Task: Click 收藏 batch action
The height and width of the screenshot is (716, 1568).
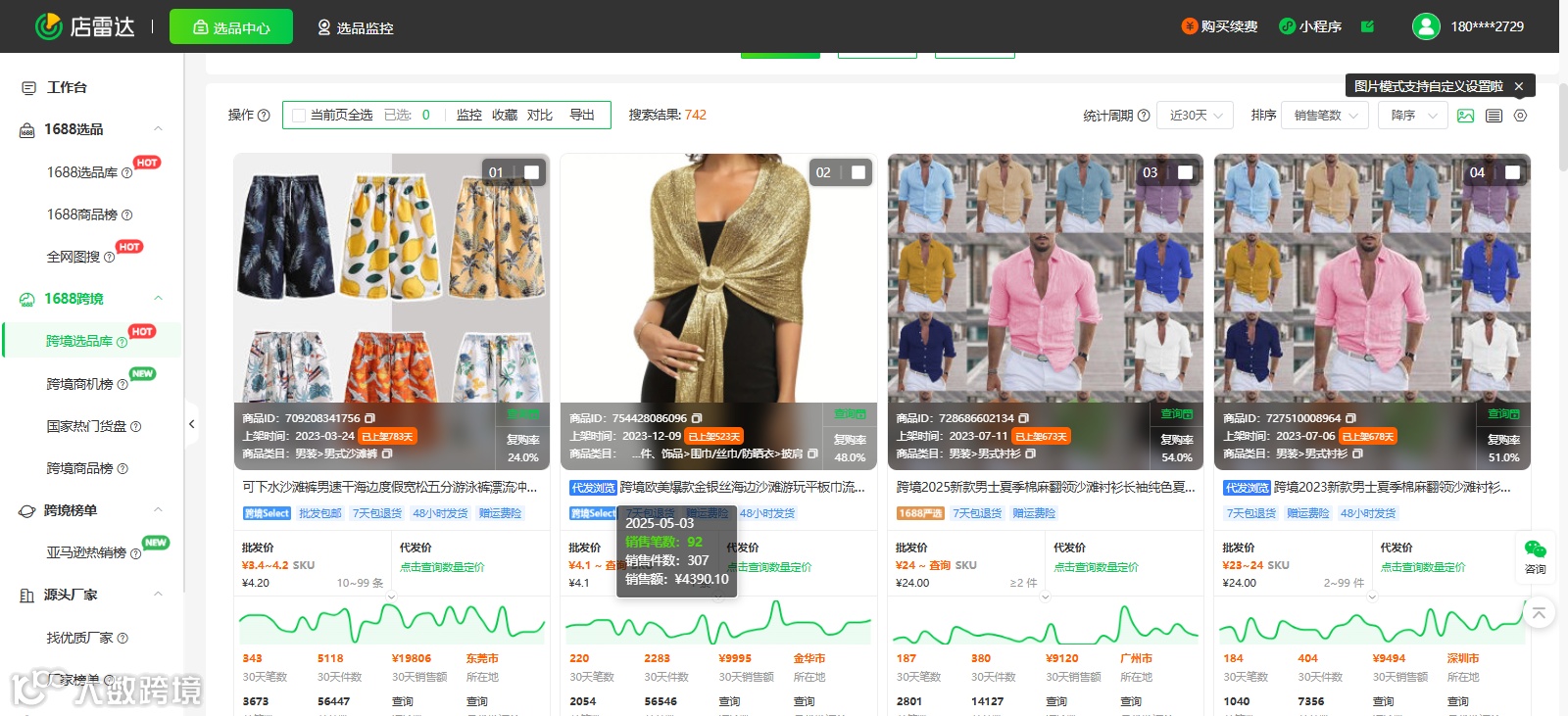Action: [x=505, y=116]
